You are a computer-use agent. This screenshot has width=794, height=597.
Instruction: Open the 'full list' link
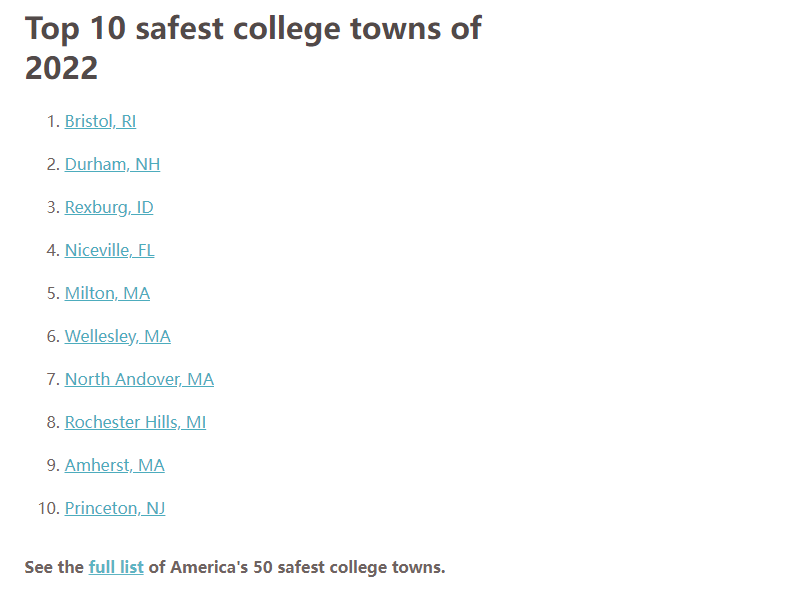click(x=116, y=567)
